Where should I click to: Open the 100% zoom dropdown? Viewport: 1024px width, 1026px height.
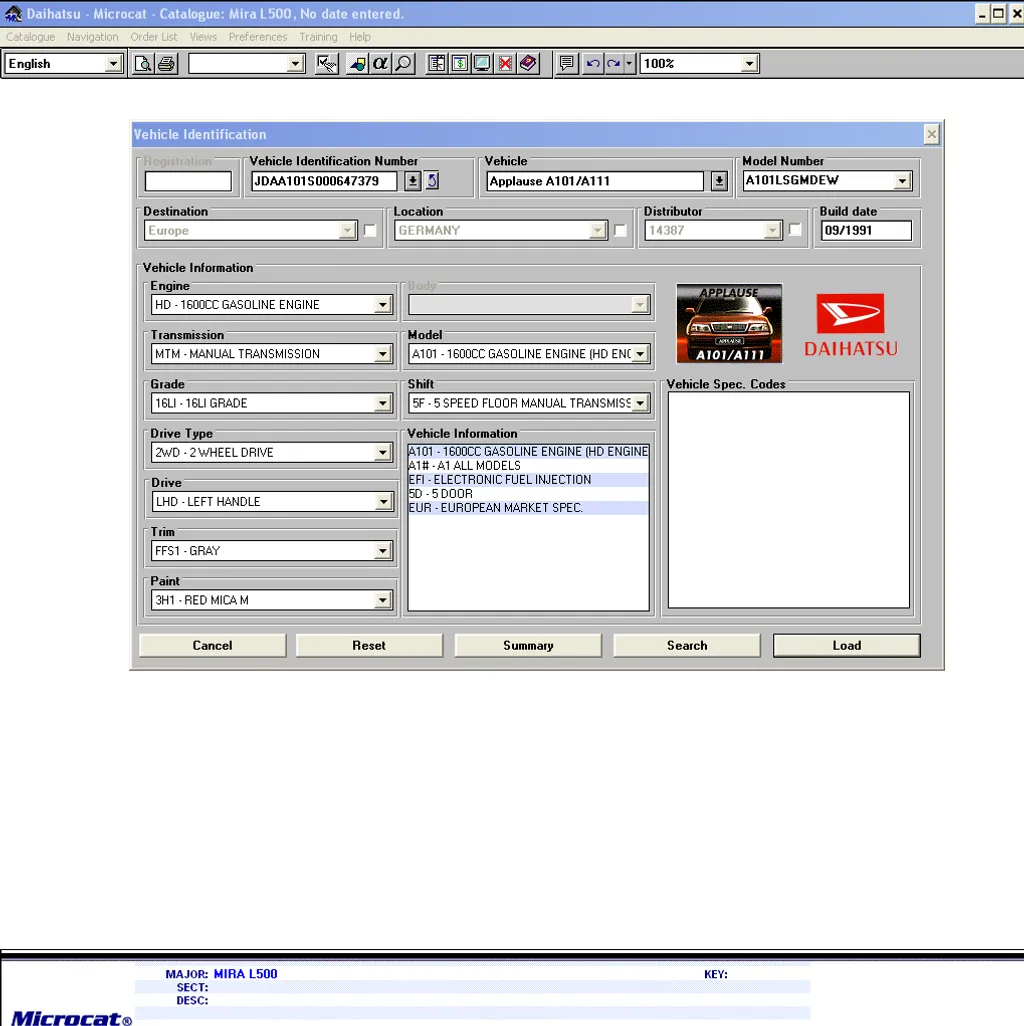[x=750, y=63]
